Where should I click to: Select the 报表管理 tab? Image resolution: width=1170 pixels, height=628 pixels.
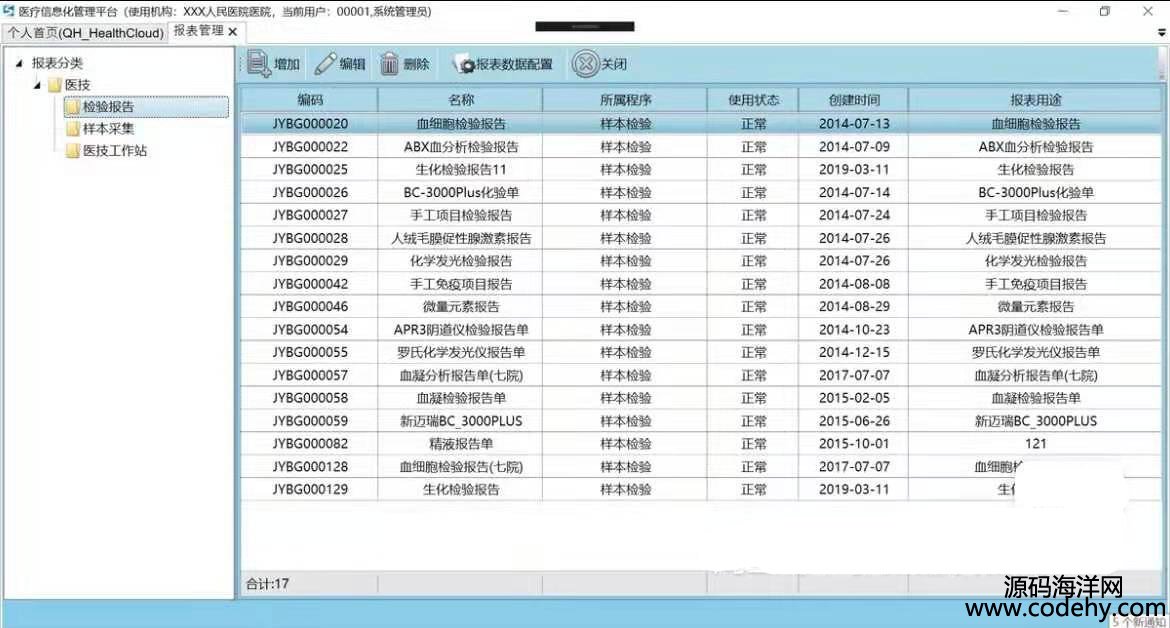point(198,31)
